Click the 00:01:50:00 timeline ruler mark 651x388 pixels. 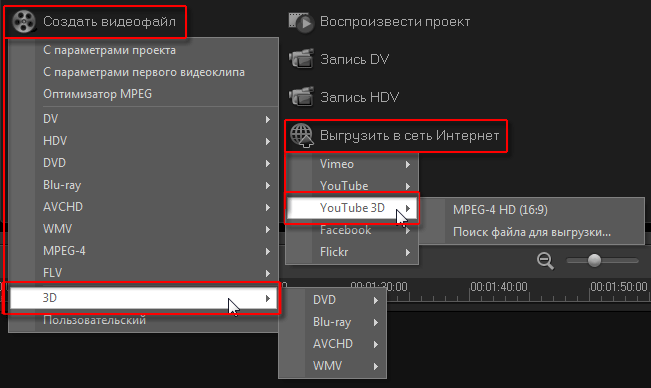[x=619, y=287]
